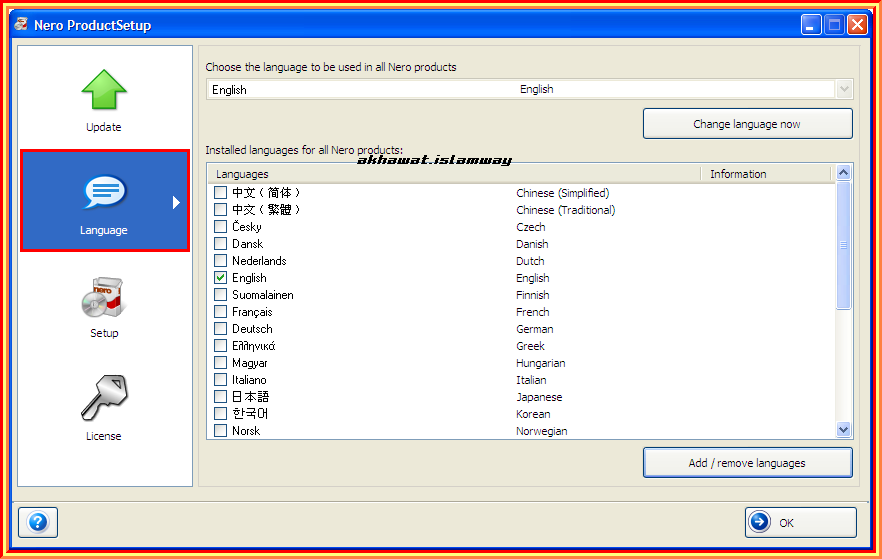Click the 'German' text in list

click(534, 328)
